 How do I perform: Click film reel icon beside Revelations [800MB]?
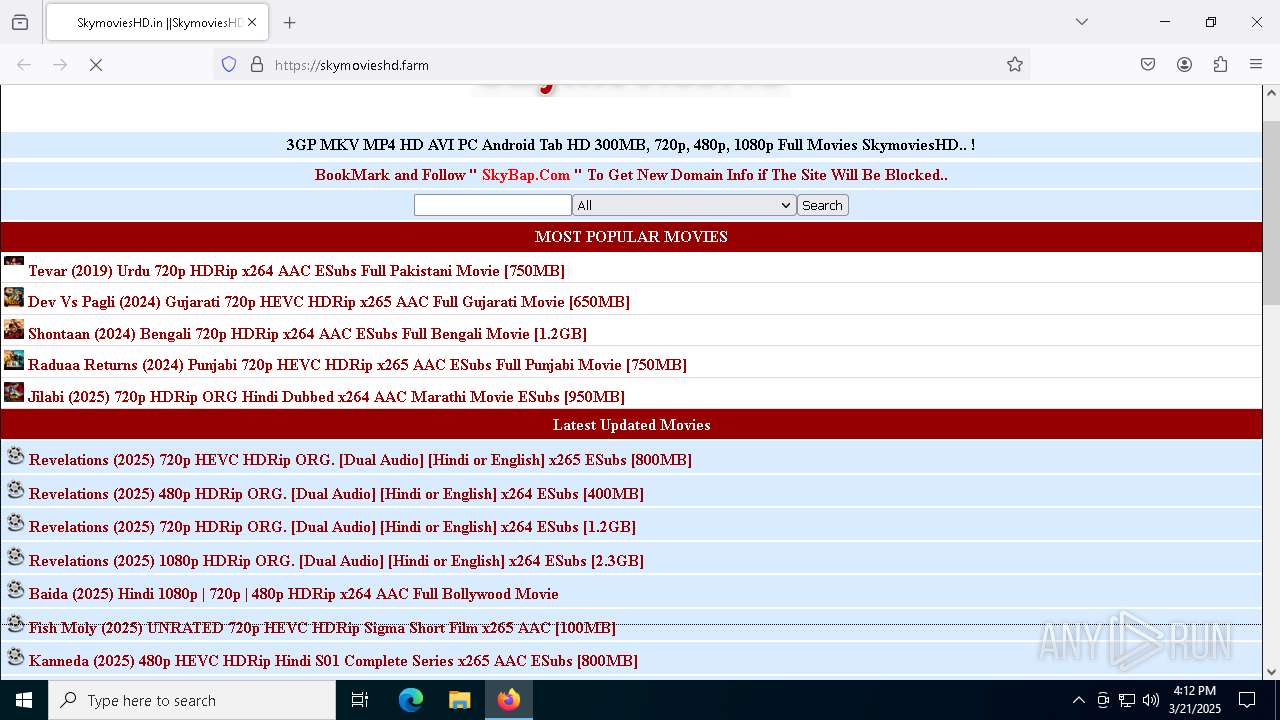[x=15, y=456]
